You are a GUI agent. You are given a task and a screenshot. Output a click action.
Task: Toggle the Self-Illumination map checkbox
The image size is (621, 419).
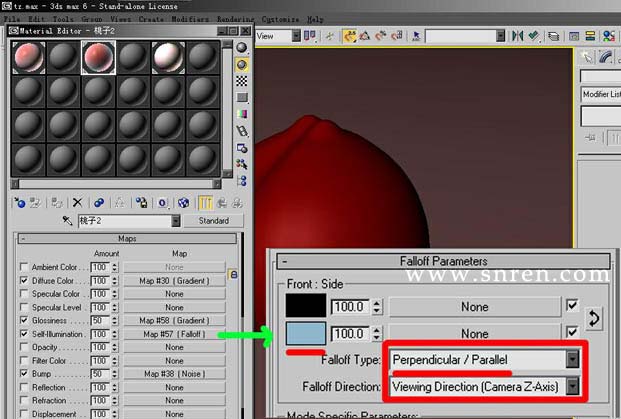[x=24, y=333]
